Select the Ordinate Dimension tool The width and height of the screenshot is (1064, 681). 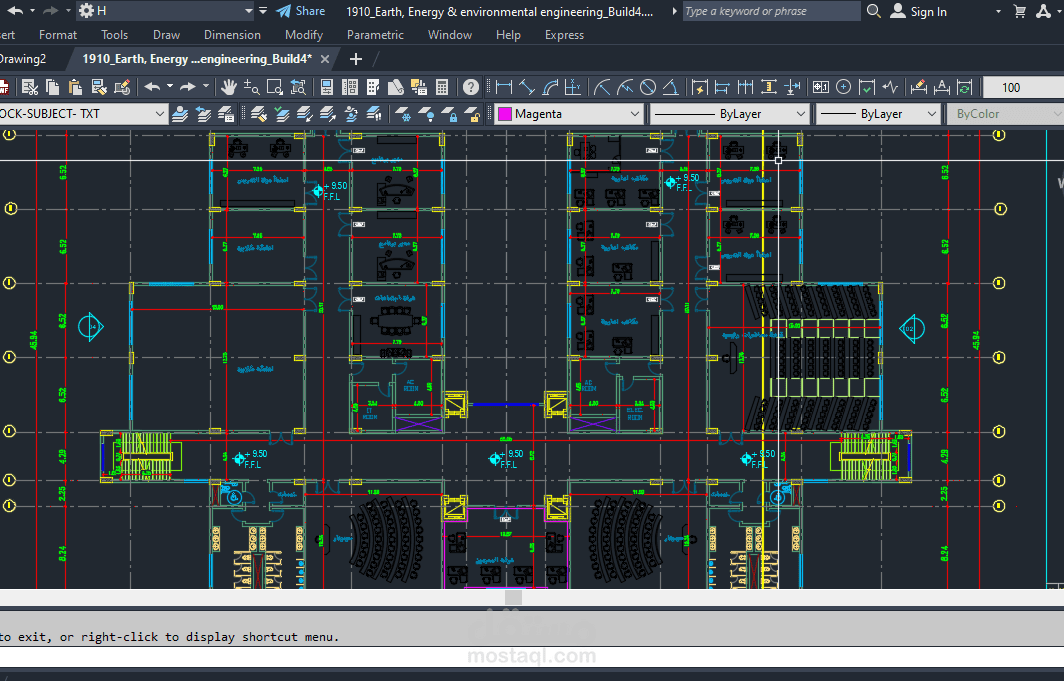click(573, 87)
